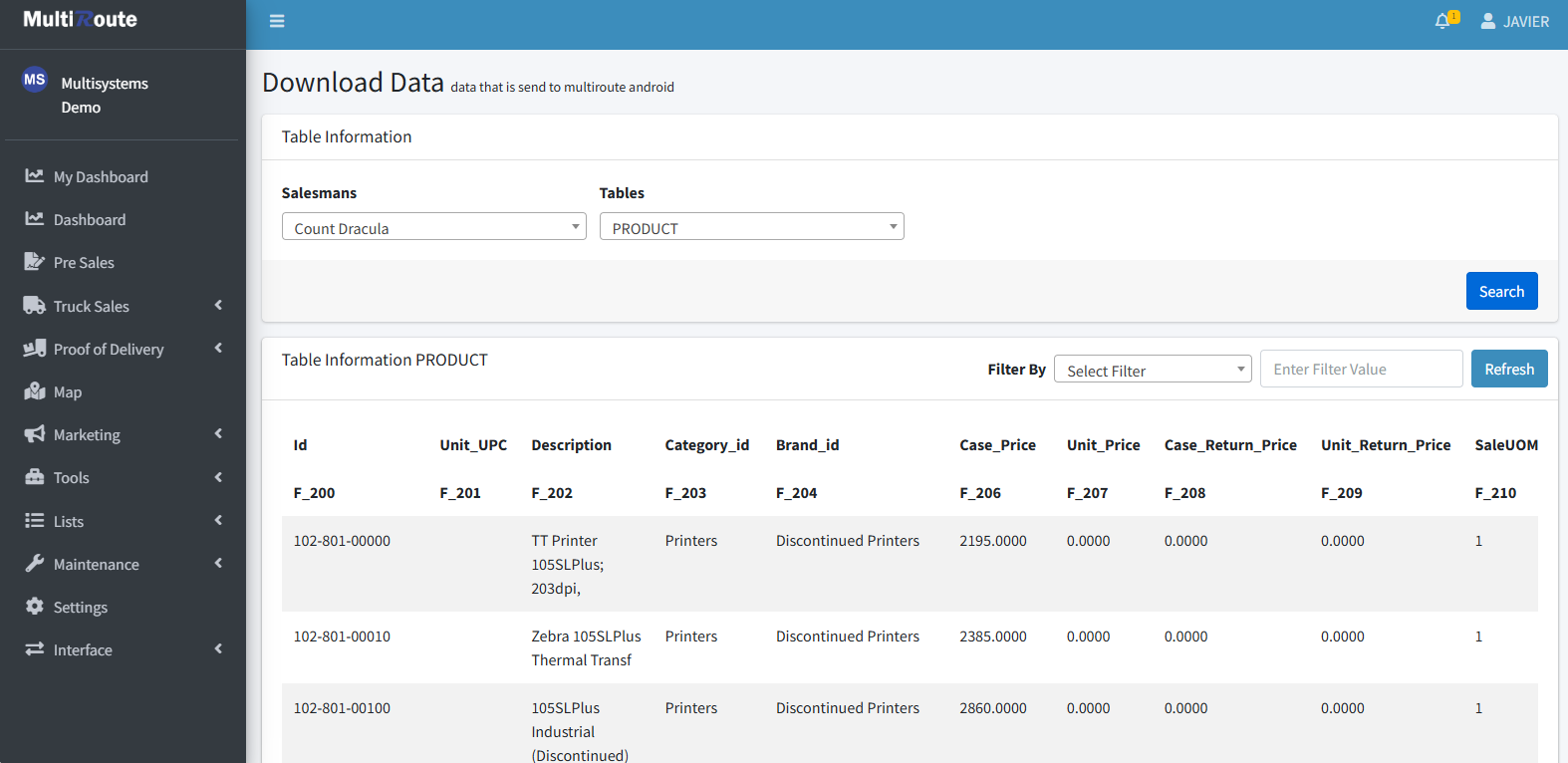The width and height of the screenshot is (1568, 763).
Task: Click the hamburger menu toggle icon
Action: pyautogui.click(x=277, y=21)
